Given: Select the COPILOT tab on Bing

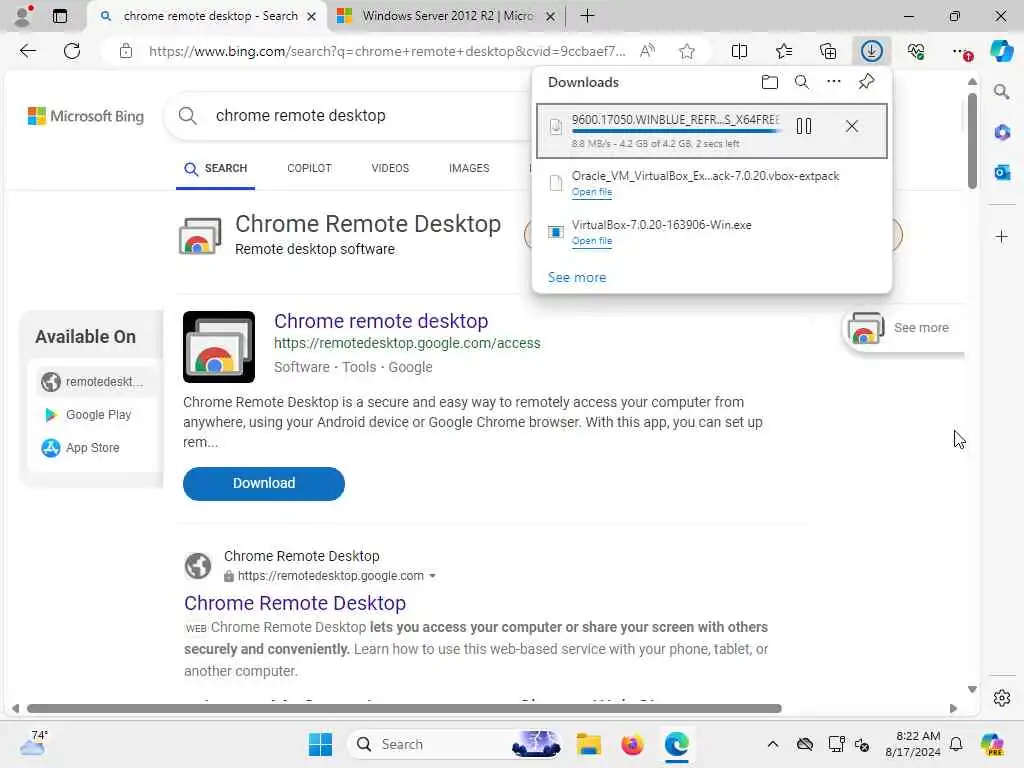Looking at the screenshot, I should pos(309,168).
